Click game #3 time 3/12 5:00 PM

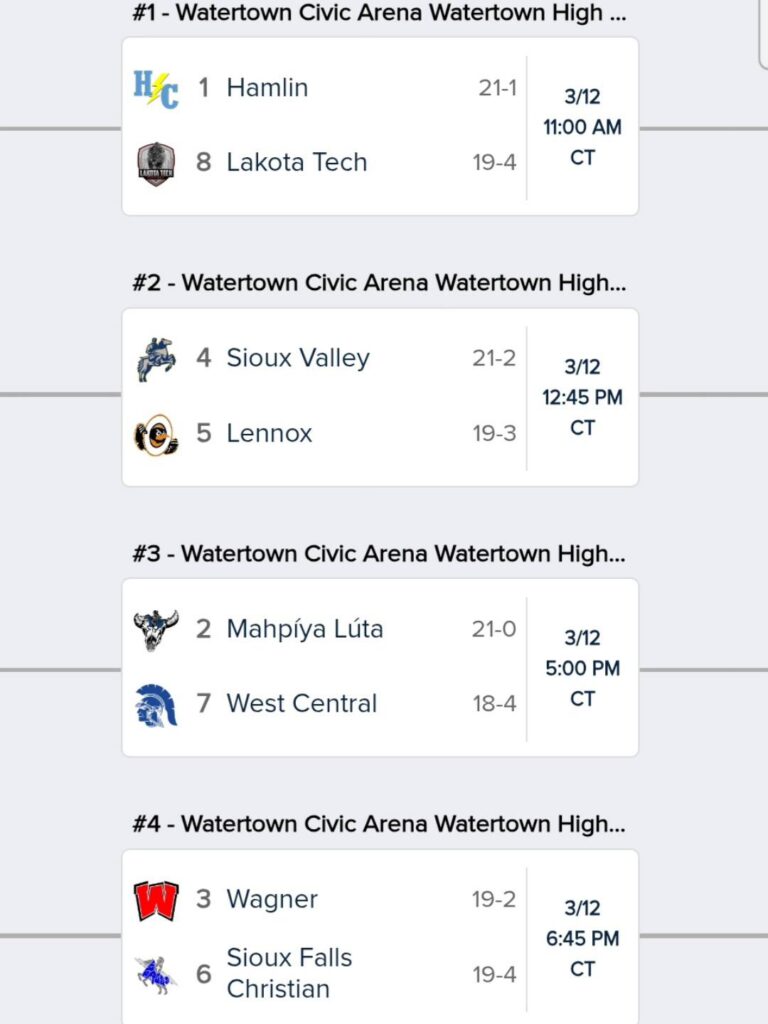point(582,668)
